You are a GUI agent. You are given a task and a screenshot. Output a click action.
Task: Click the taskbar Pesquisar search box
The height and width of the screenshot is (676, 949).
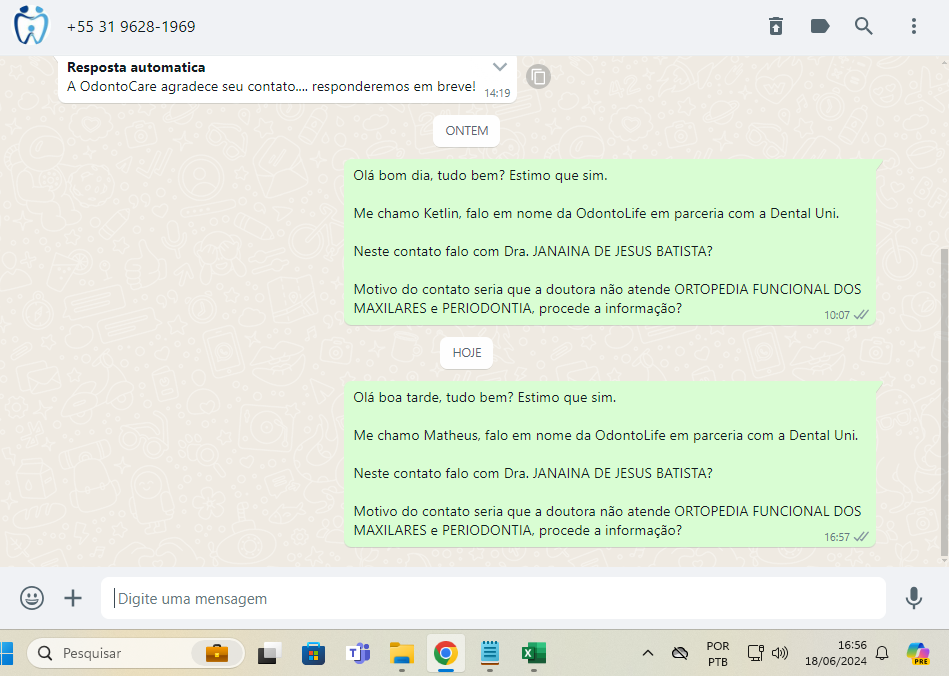click(136, 653)
